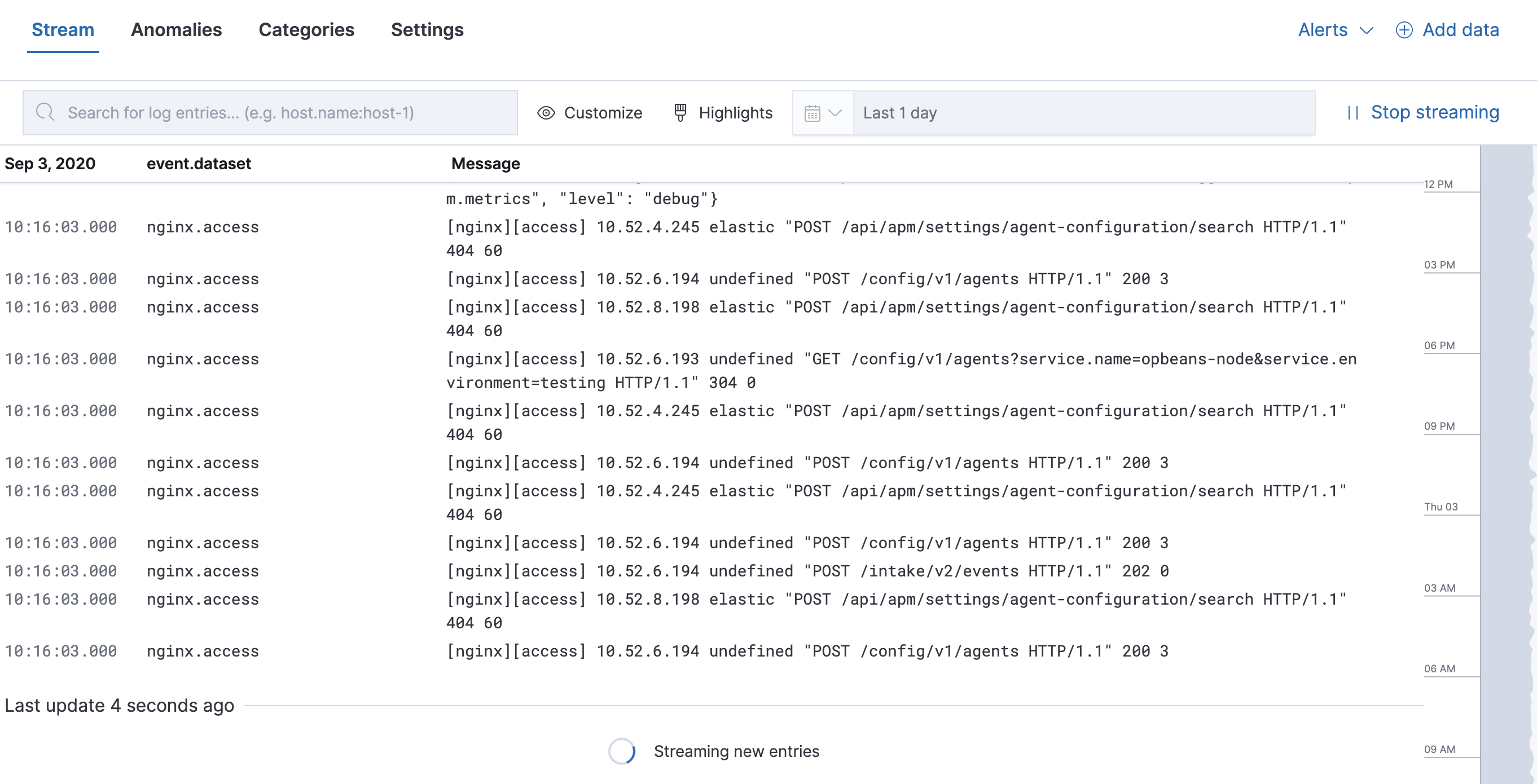
Task: Click the Stream tab label
Action: point(63,30)
